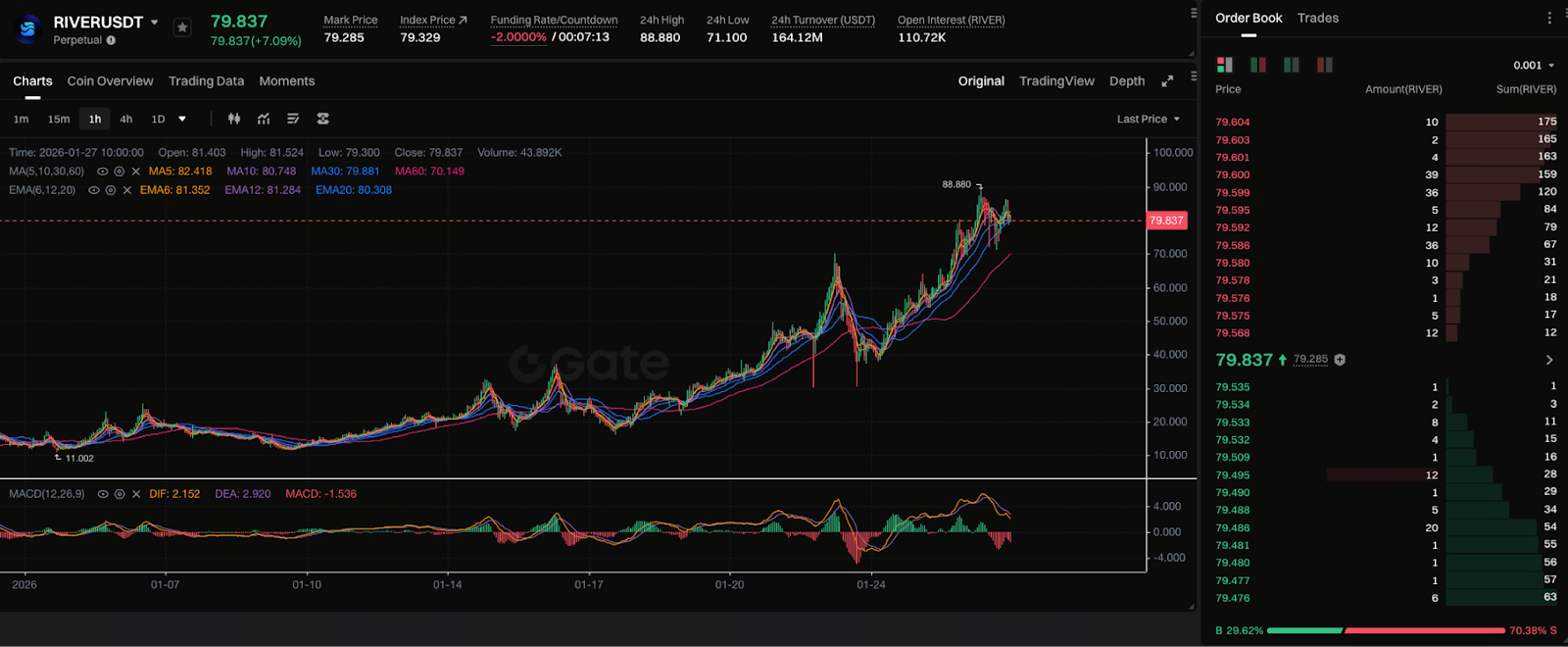Open the Coin Overview tab
The image size is (1568, 647).
[110, 81]
